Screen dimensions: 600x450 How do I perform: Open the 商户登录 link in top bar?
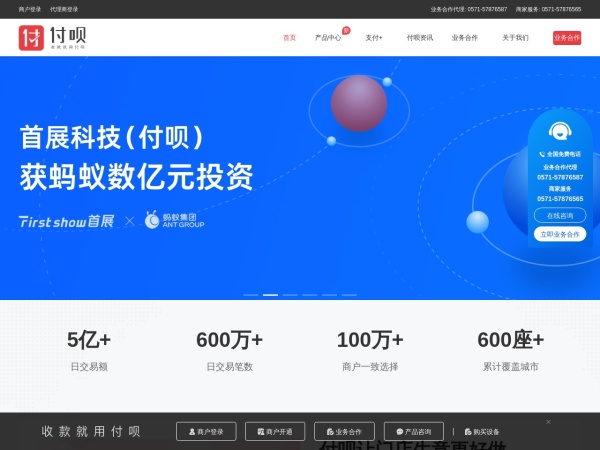pyautogui.click(x=30, y=9)
